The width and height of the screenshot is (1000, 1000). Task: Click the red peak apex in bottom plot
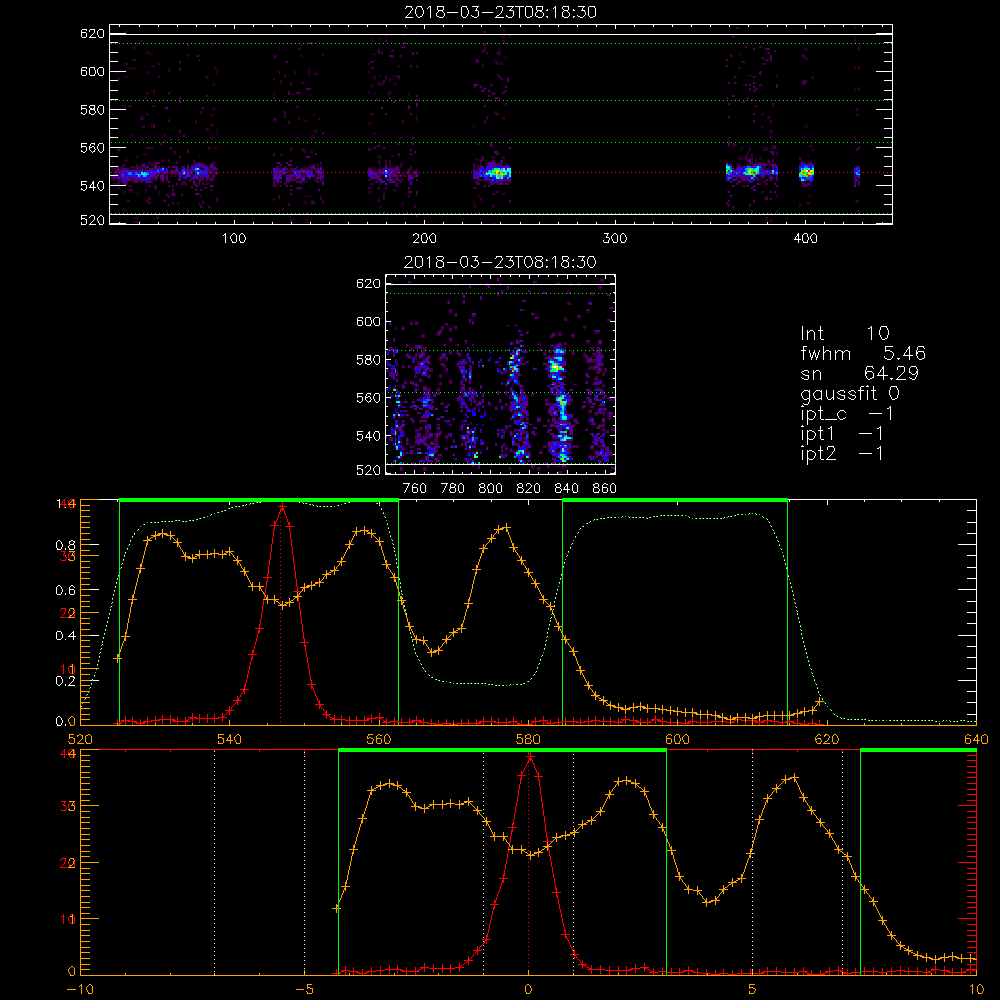coord(530,756)
